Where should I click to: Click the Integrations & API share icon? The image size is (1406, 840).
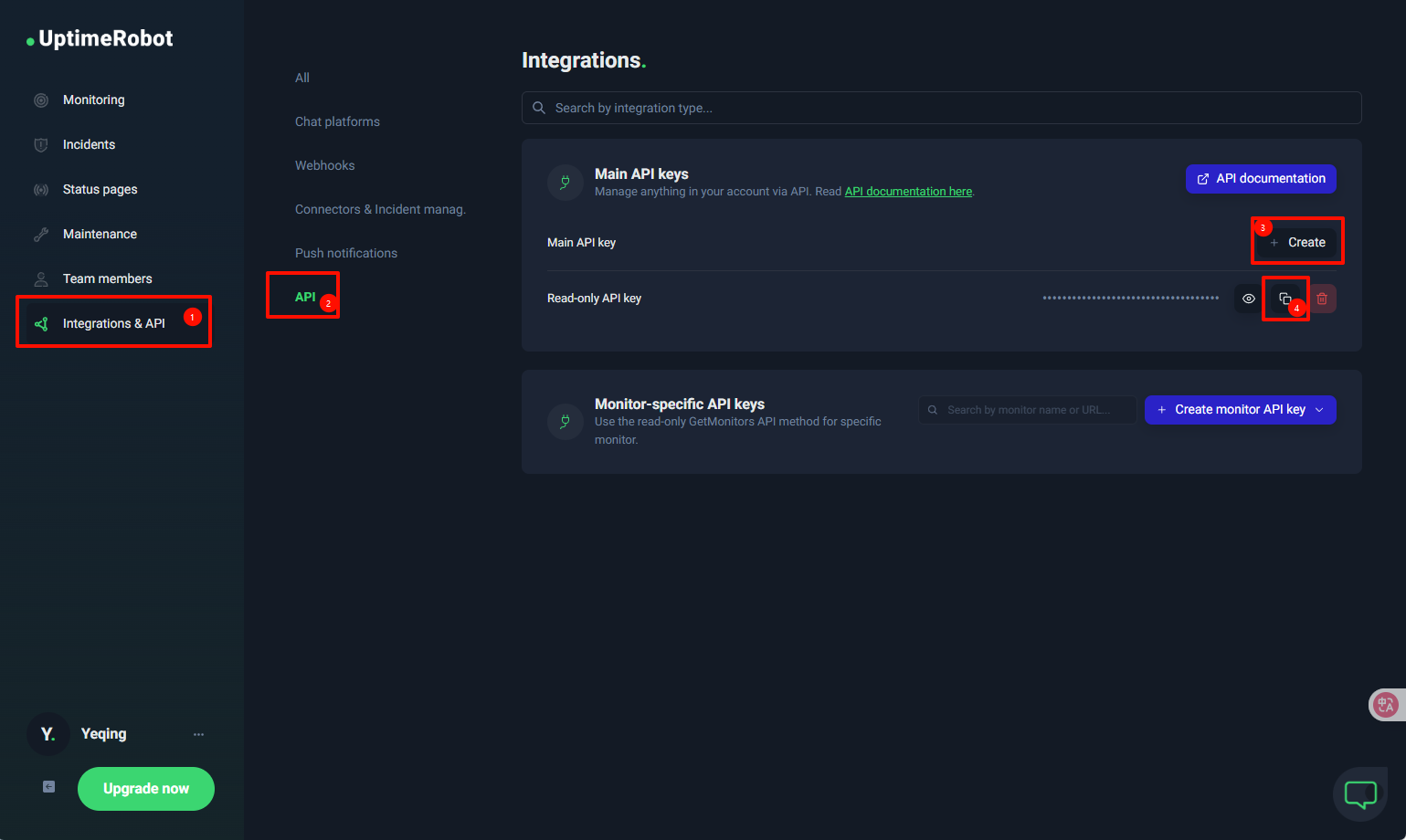41,324
